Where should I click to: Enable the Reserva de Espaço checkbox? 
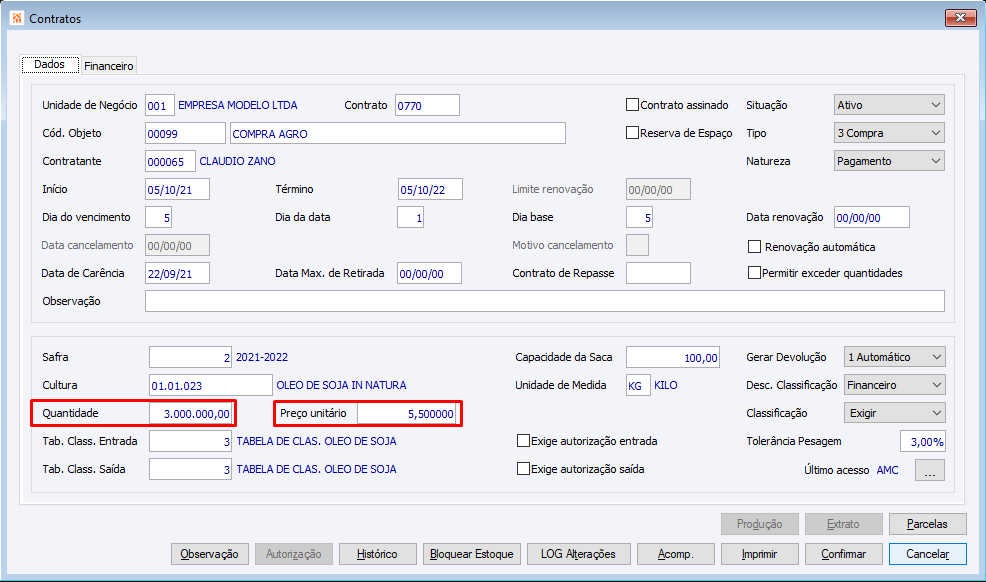(x=632, y=133)
